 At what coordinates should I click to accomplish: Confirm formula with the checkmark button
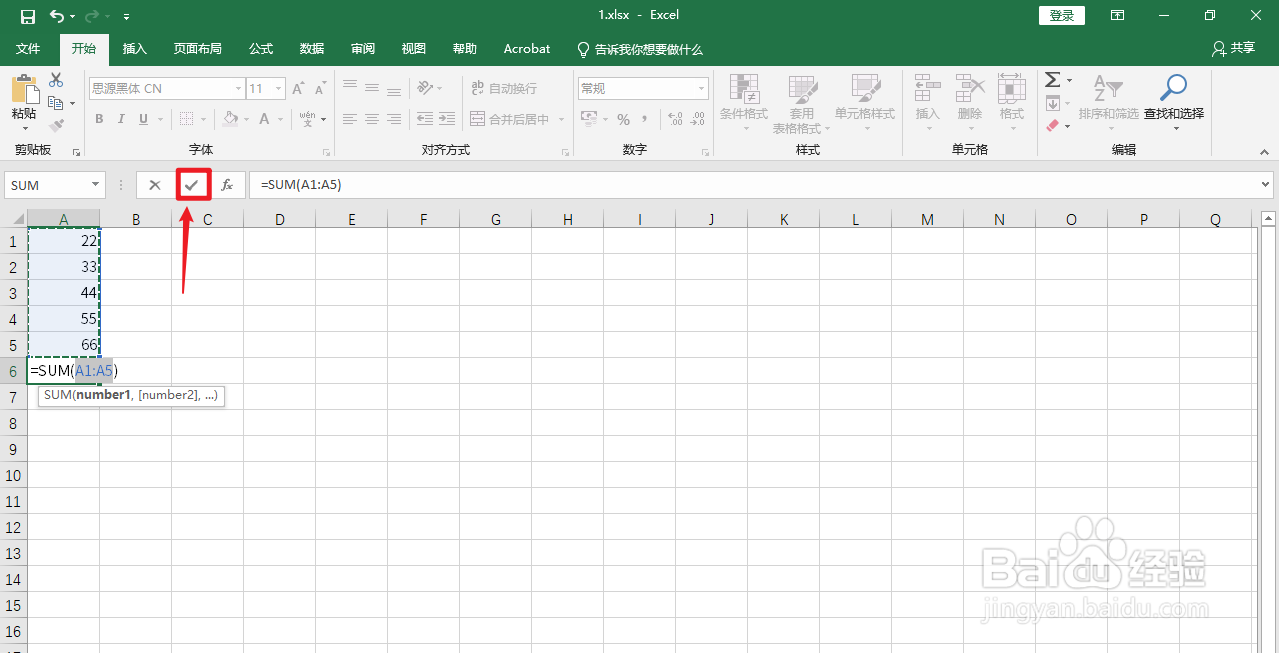(x=192, y=185)
